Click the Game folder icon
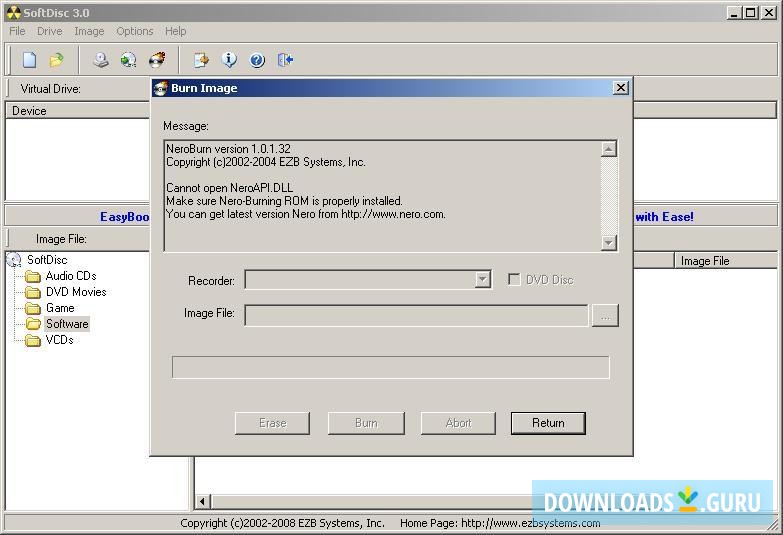The width and height of the screenshot is (783, 535). click(33, 308)
